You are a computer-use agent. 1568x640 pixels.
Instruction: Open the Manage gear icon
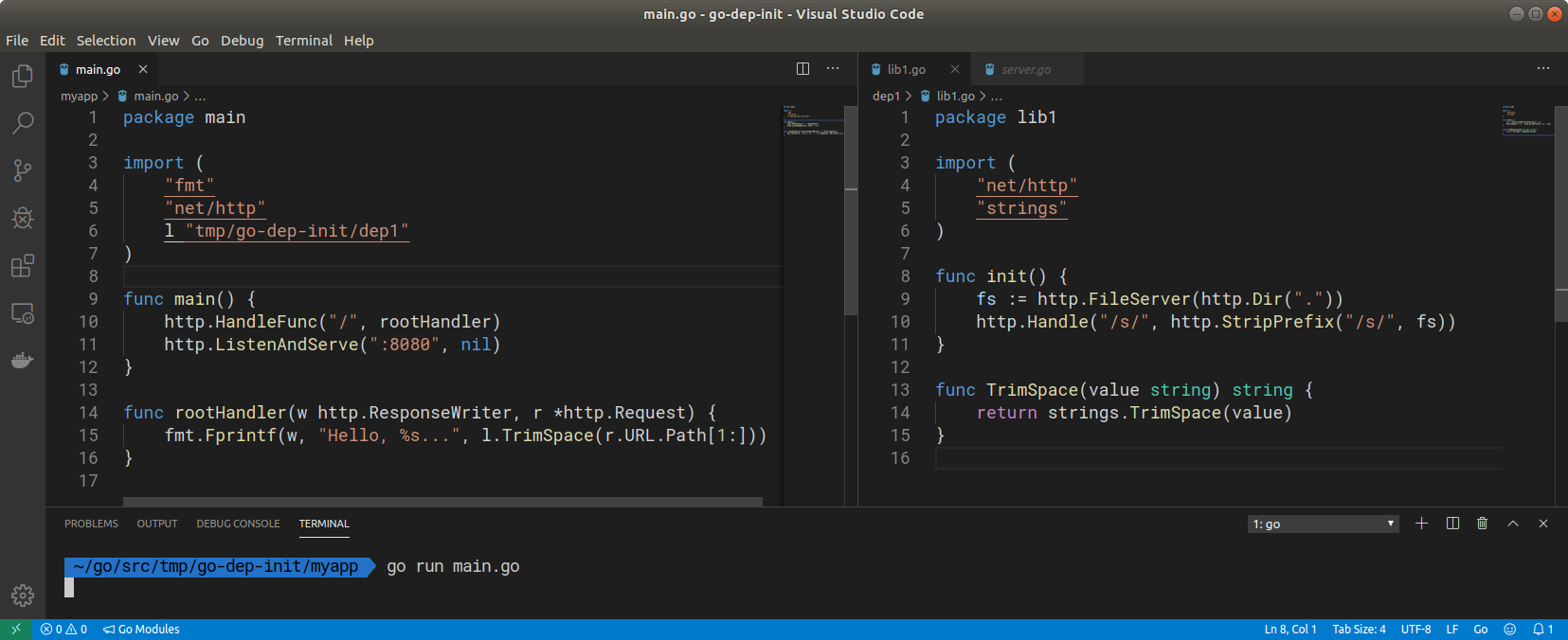[x=23, y=596]
